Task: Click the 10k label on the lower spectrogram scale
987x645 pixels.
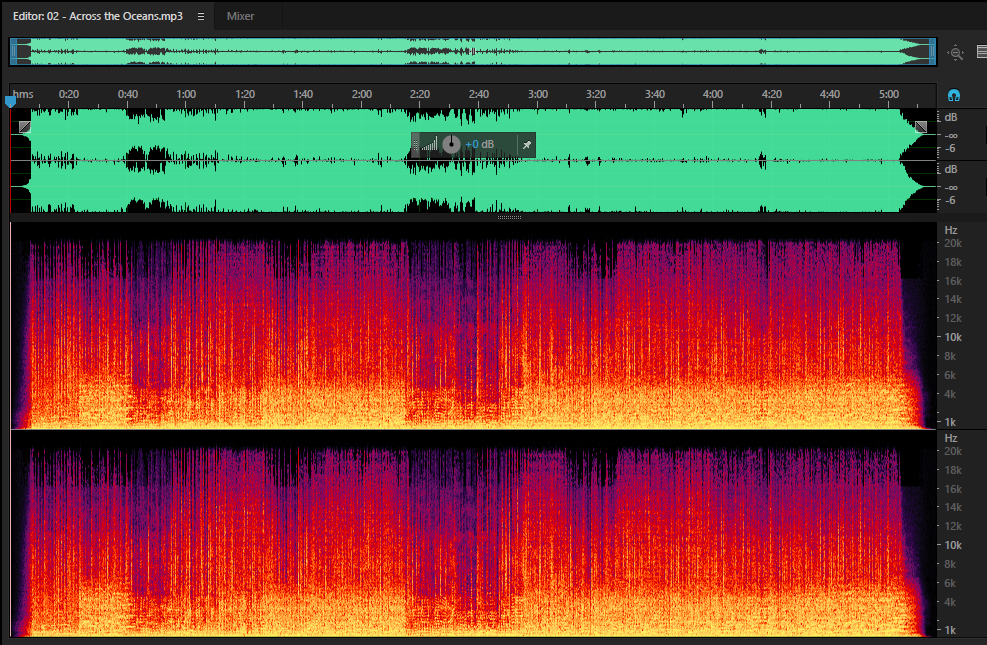Action: (x=953, y=546)
